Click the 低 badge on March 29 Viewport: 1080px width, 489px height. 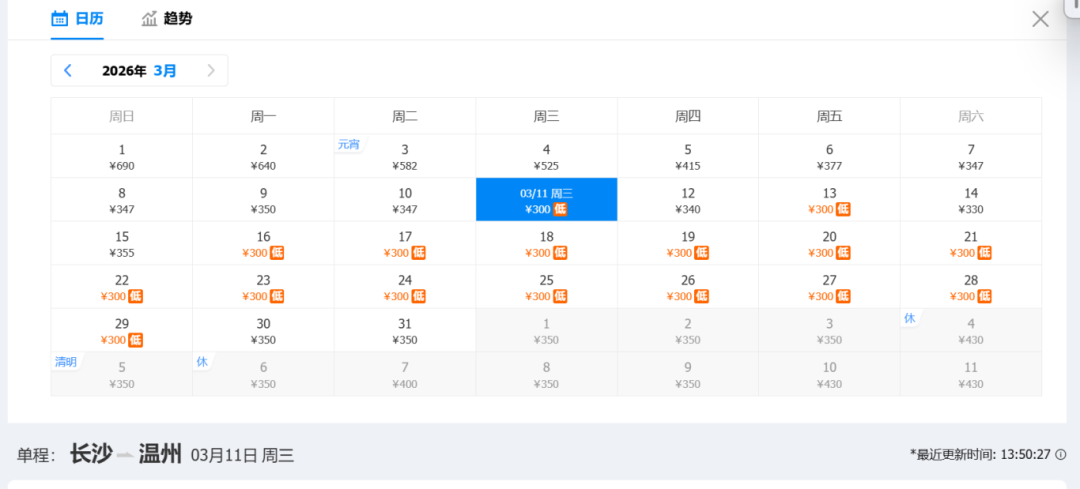click(136, 340)
